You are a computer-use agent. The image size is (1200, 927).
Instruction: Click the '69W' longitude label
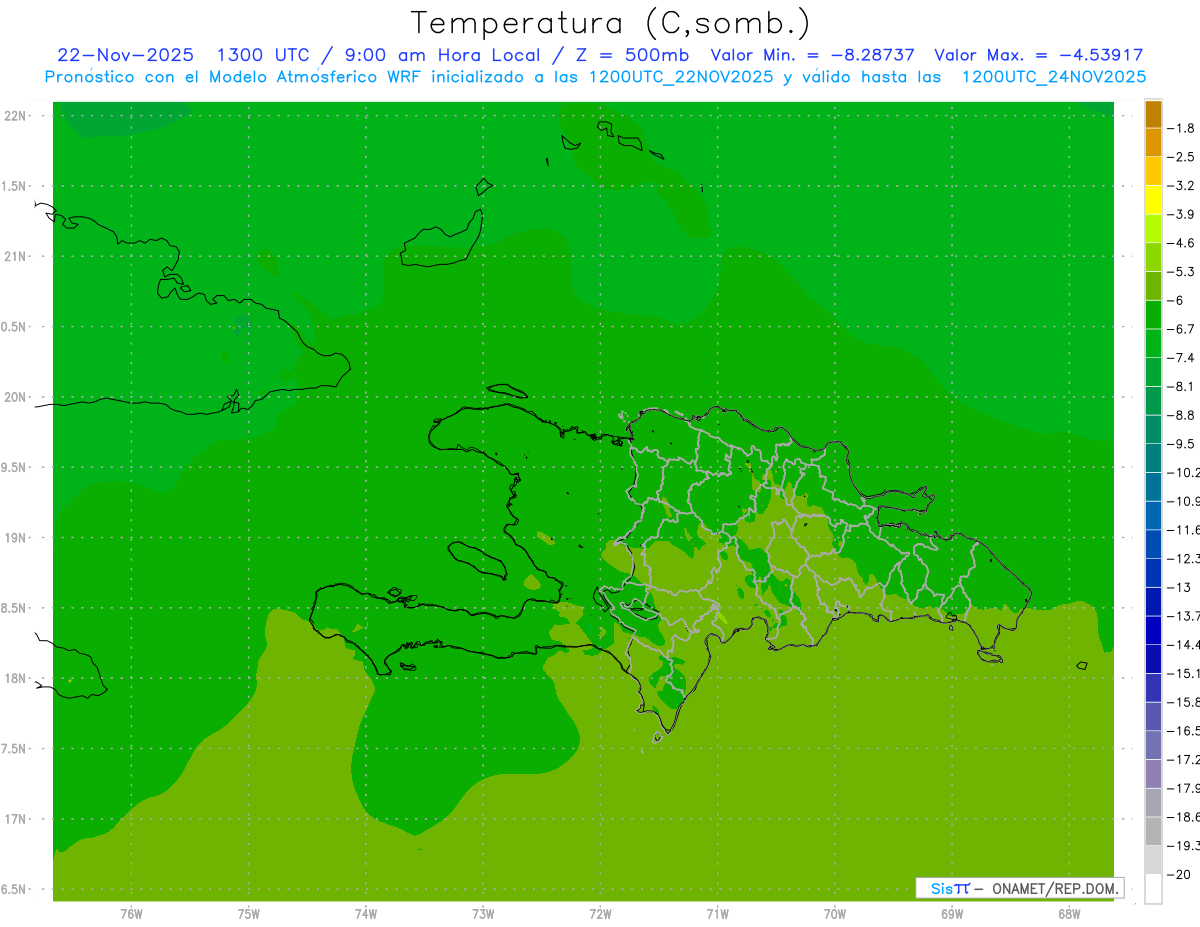pos(951,913)
